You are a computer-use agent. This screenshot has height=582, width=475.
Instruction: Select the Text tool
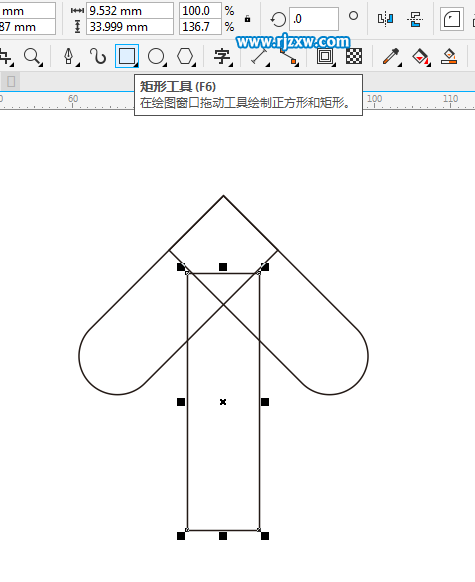tap(222, 57)
